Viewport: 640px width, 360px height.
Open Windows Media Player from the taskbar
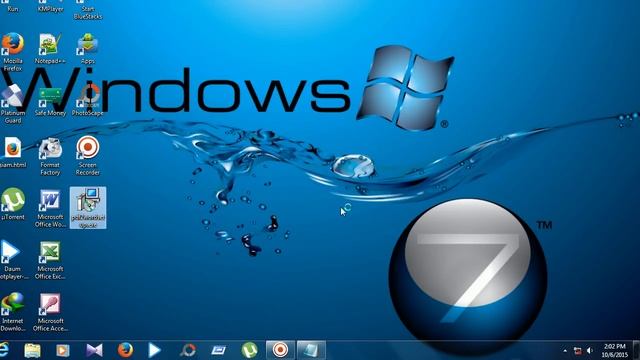click(63, 350)
